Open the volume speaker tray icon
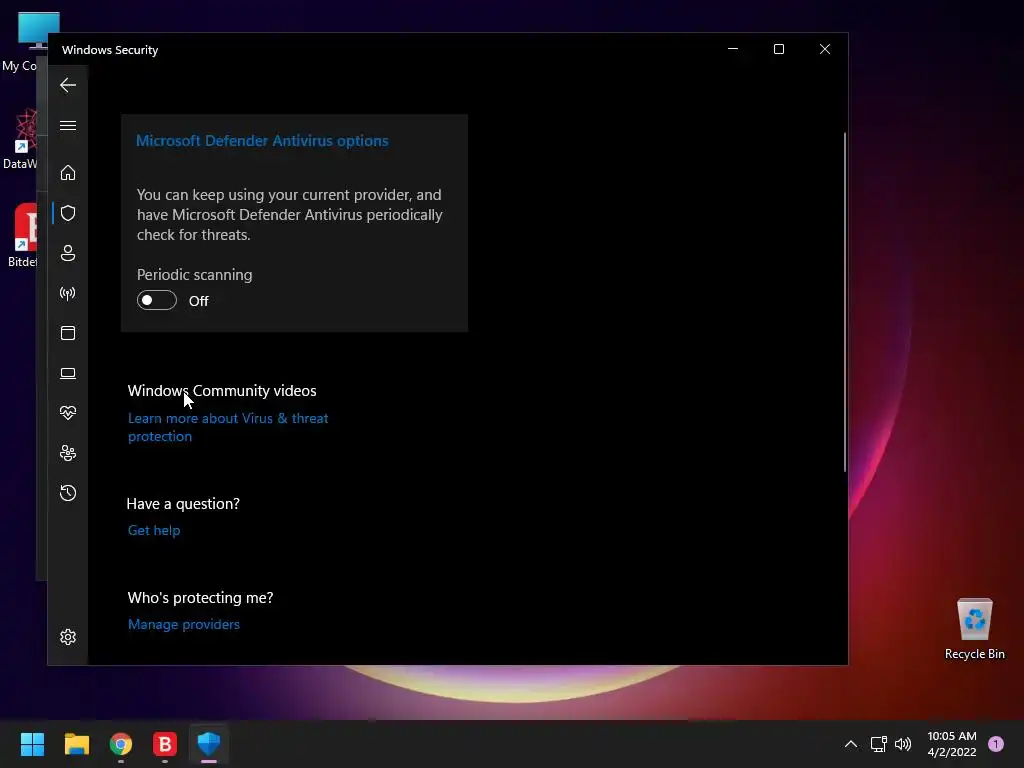1024x768 pixels. click(x=903, y=744)
